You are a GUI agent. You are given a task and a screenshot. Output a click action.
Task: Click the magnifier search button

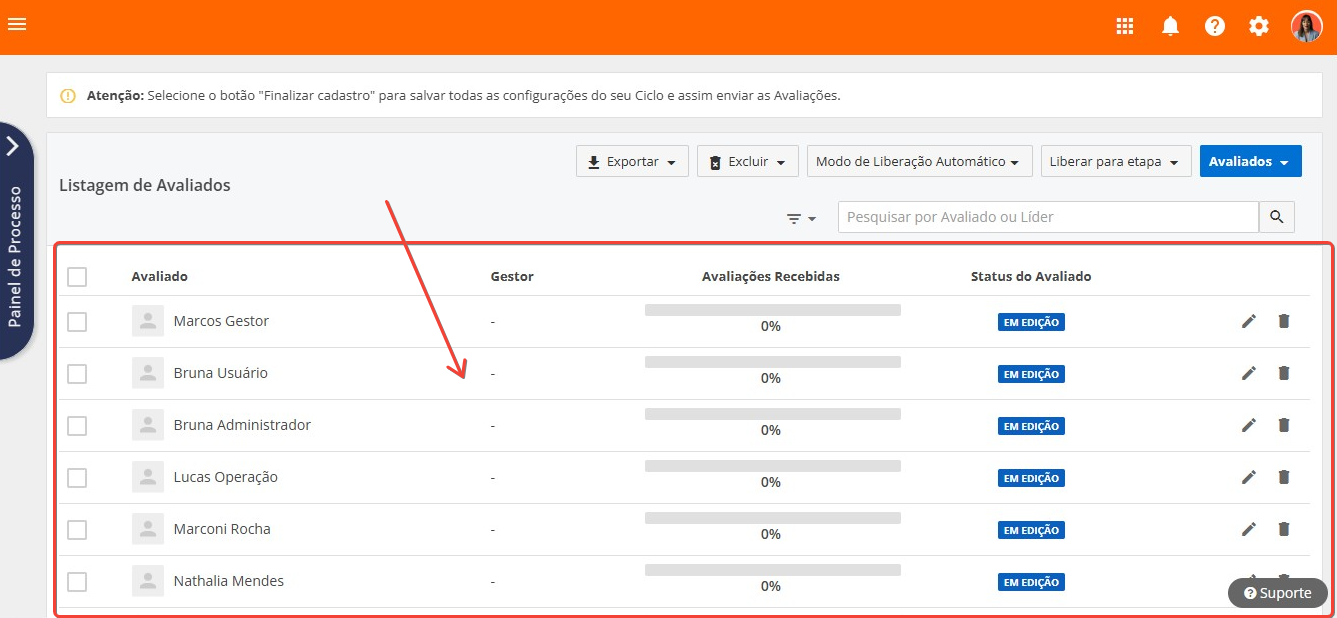1276,217
